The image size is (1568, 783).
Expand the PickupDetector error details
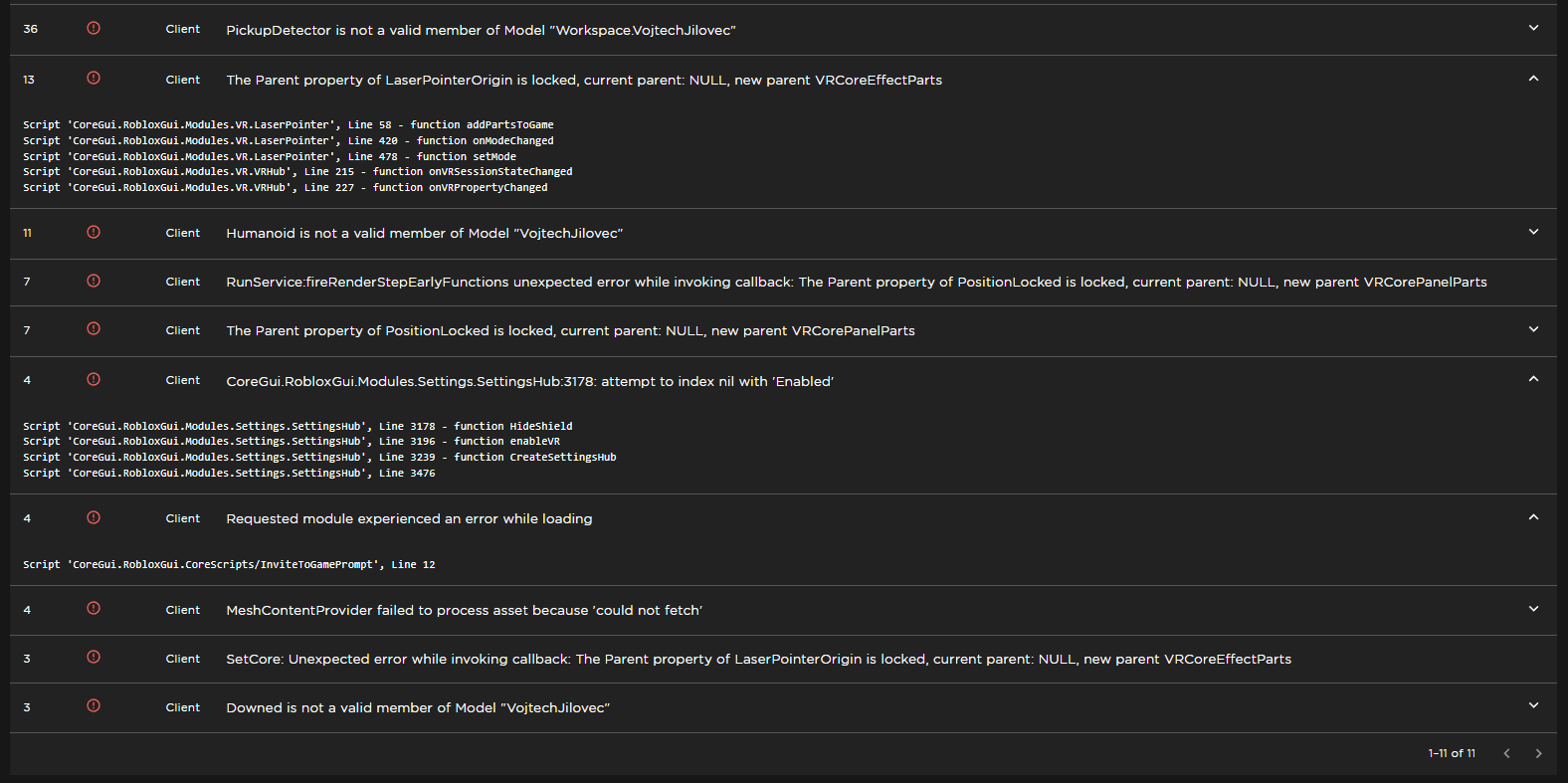click(x=1533, y=30)
